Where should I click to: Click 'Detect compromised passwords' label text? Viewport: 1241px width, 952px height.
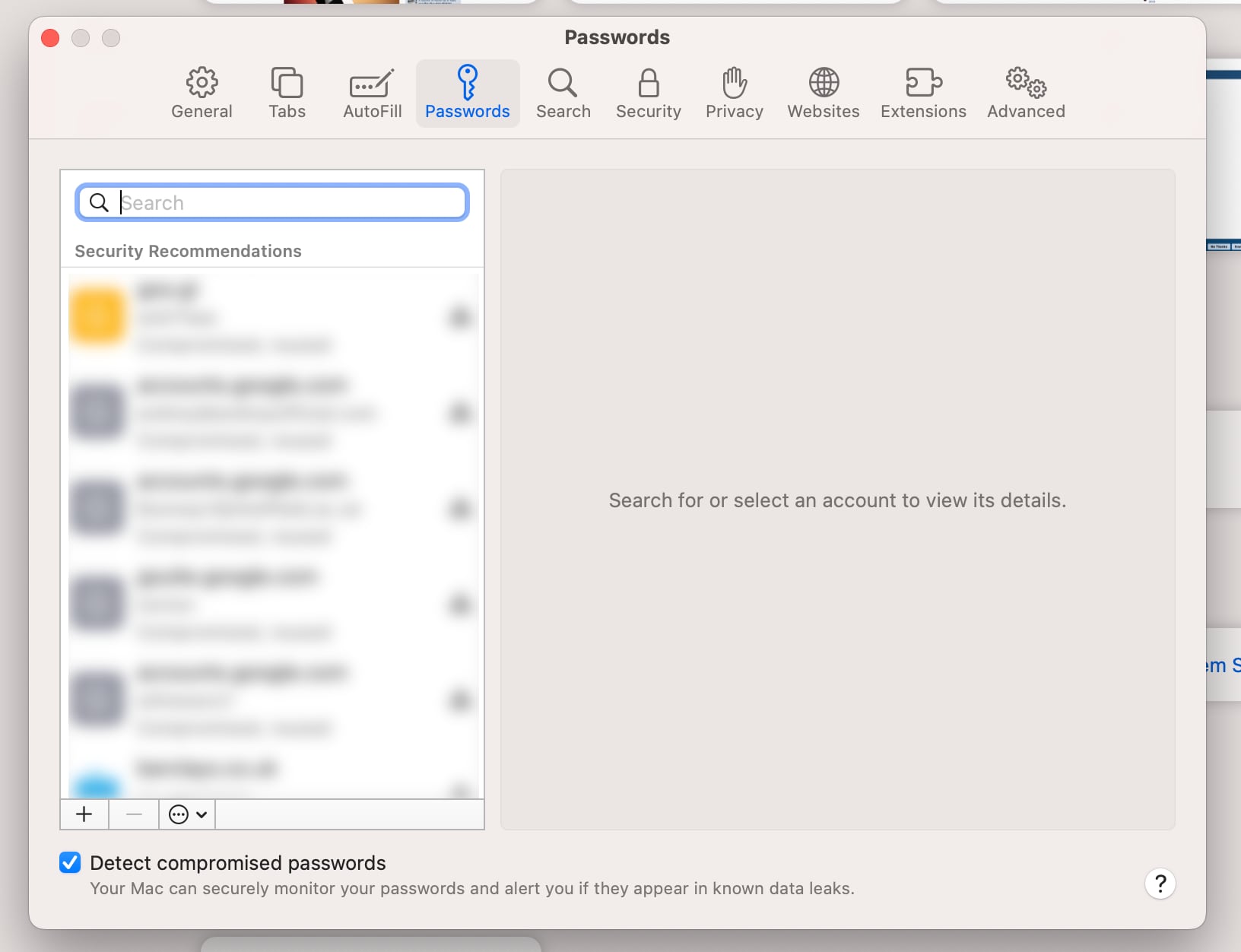click(237, 863)
